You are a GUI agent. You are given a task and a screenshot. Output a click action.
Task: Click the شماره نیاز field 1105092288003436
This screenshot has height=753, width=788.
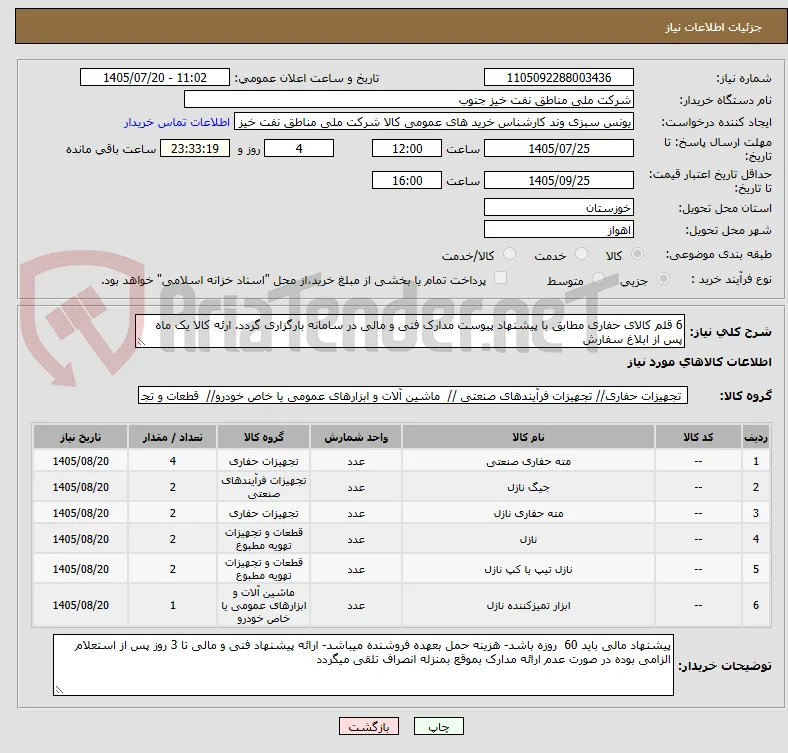[x=558, y=77]
